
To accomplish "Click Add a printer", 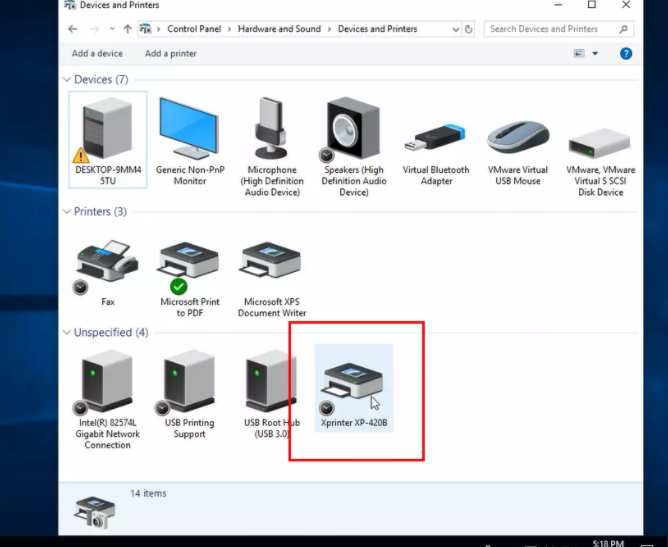I will click(170, 53).
